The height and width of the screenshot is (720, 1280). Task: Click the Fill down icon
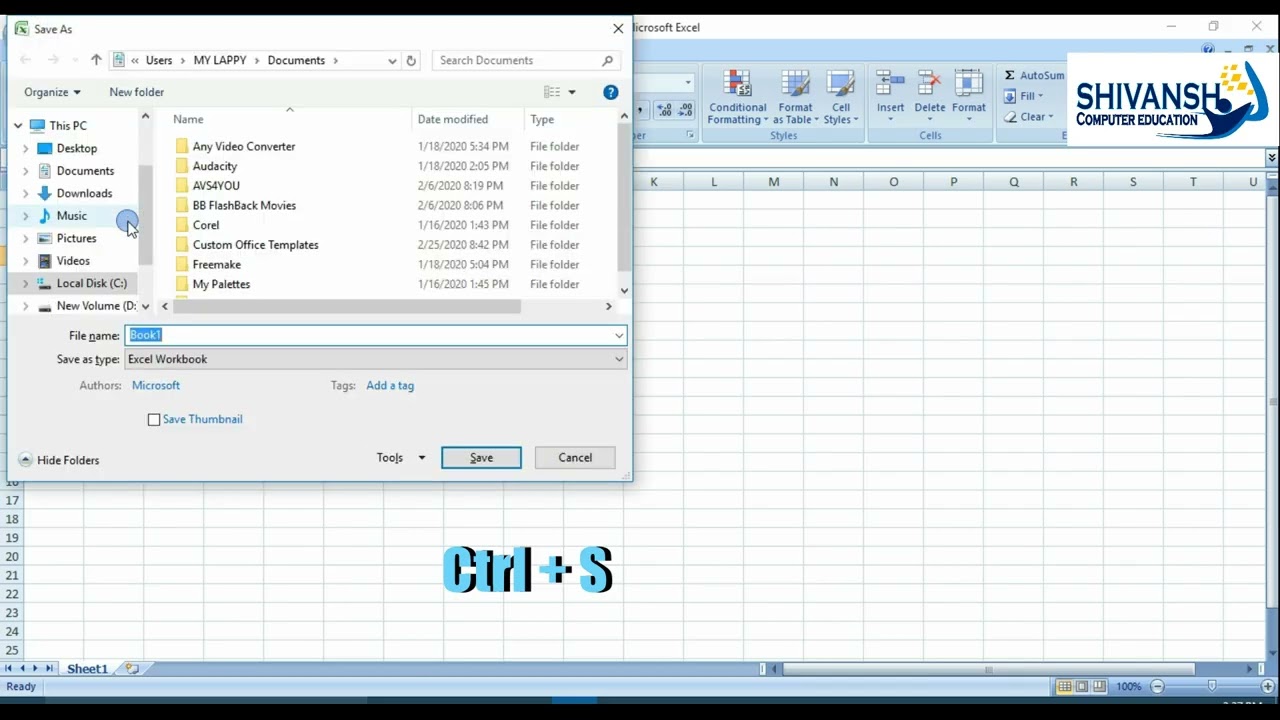point(1010,96)
